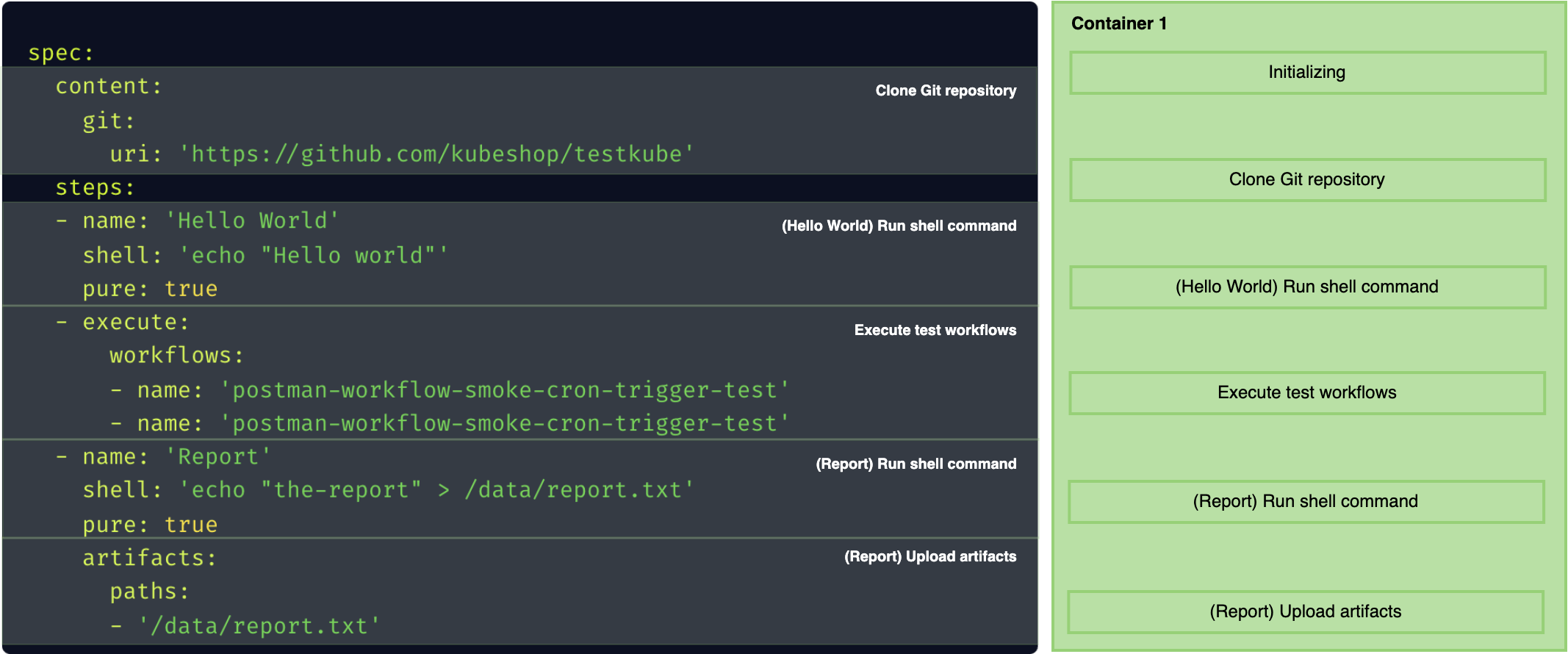Click the green (Report) Run shell command box
The image size is (1568, 654).
pos(1306,502)
